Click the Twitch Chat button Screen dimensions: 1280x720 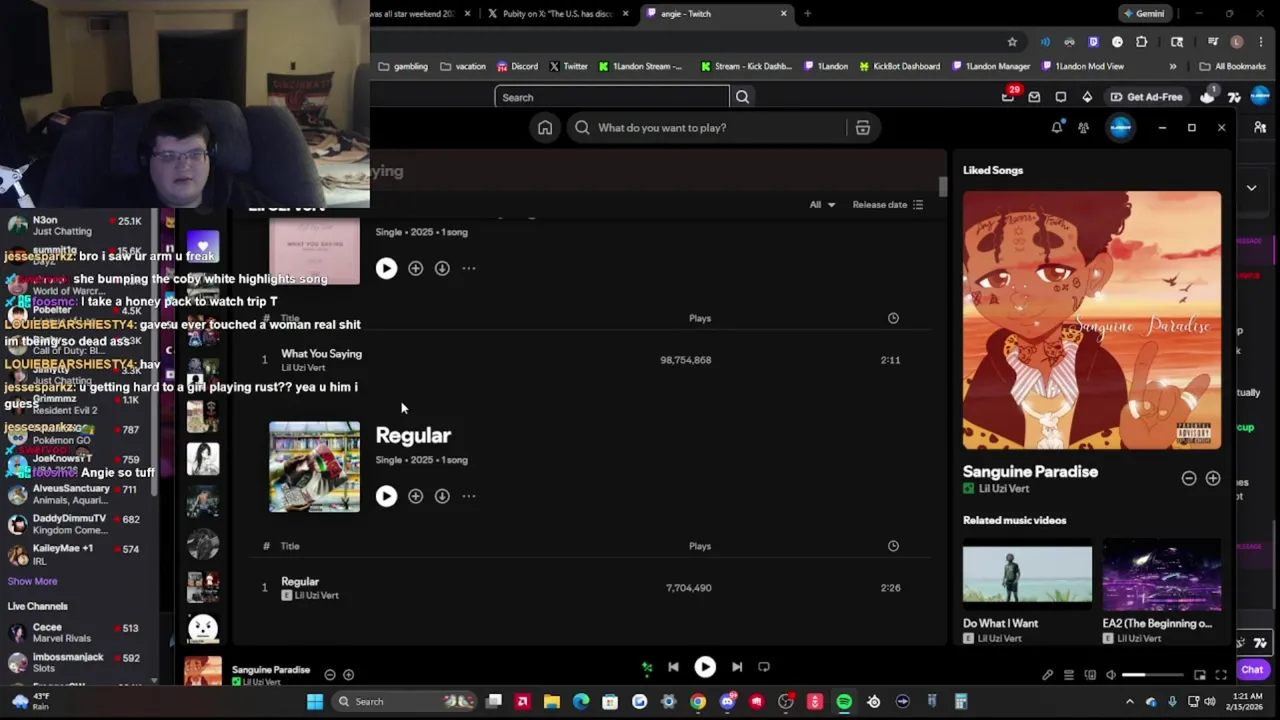[x=1253, y=670]
